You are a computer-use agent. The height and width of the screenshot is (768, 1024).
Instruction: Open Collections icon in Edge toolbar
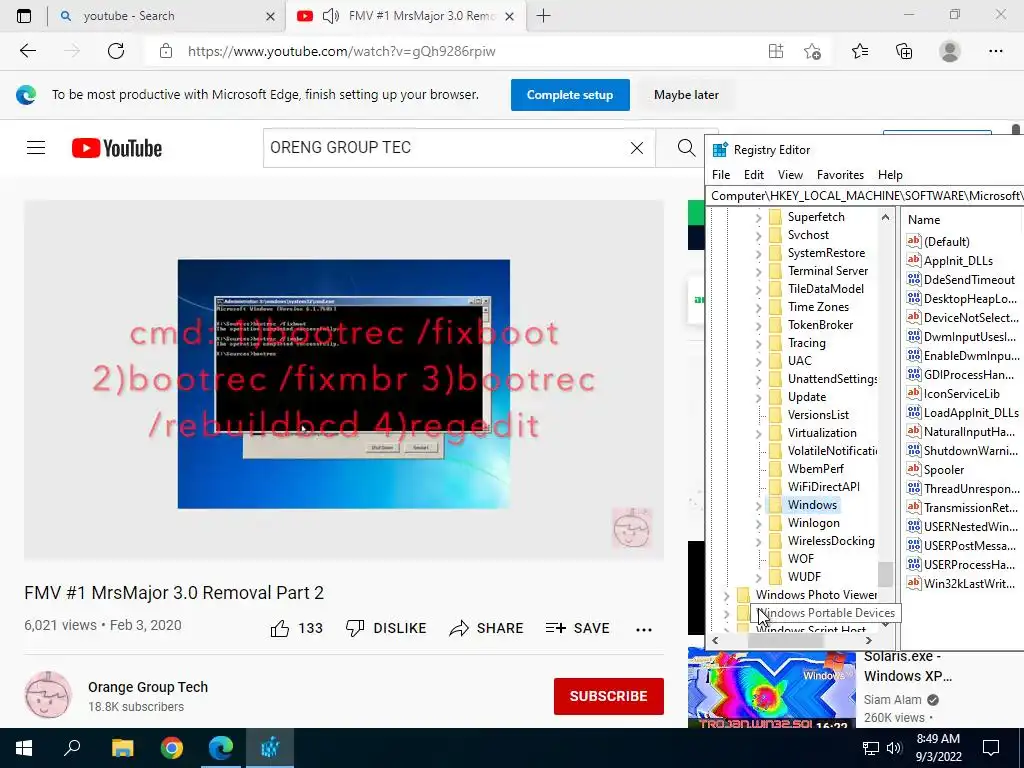point(904,51)
